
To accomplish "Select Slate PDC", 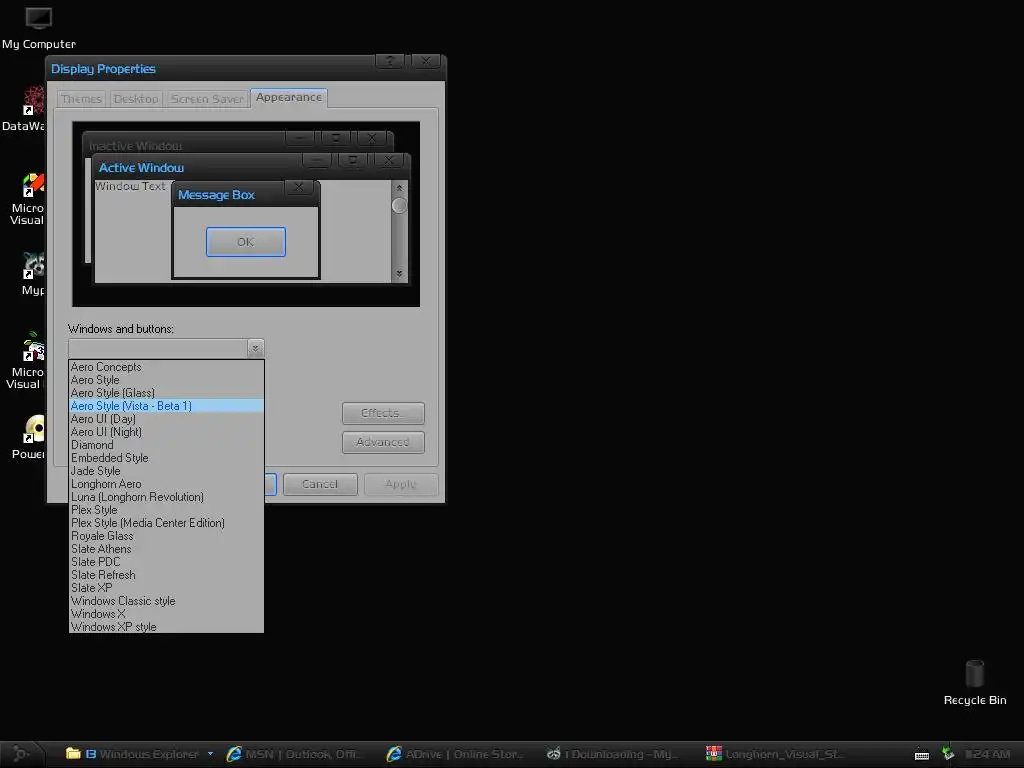I will click(167, 562).
